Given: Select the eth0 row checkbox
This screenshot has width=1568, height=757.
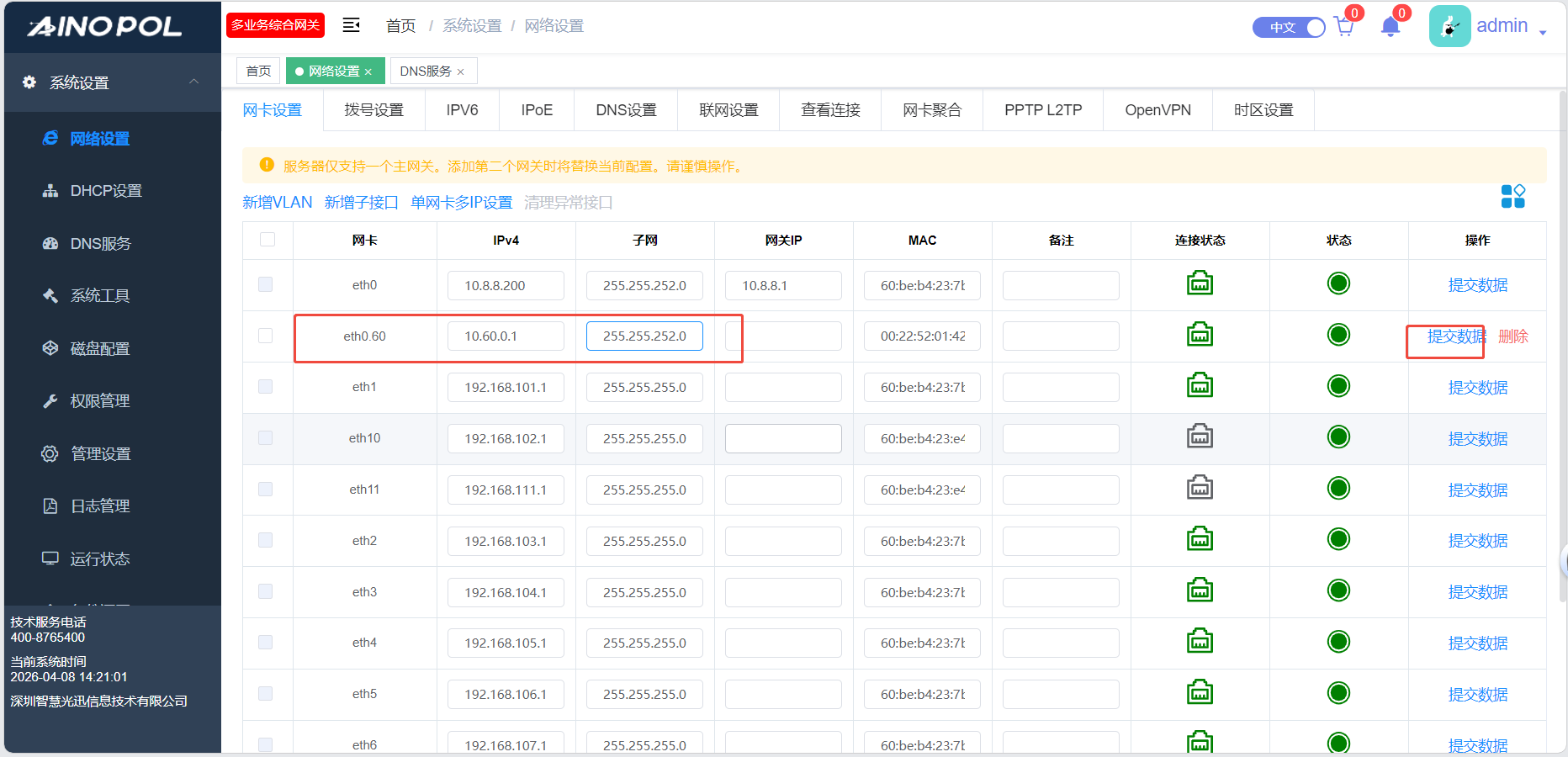Looking at the screenshot, I should [266, 284].
